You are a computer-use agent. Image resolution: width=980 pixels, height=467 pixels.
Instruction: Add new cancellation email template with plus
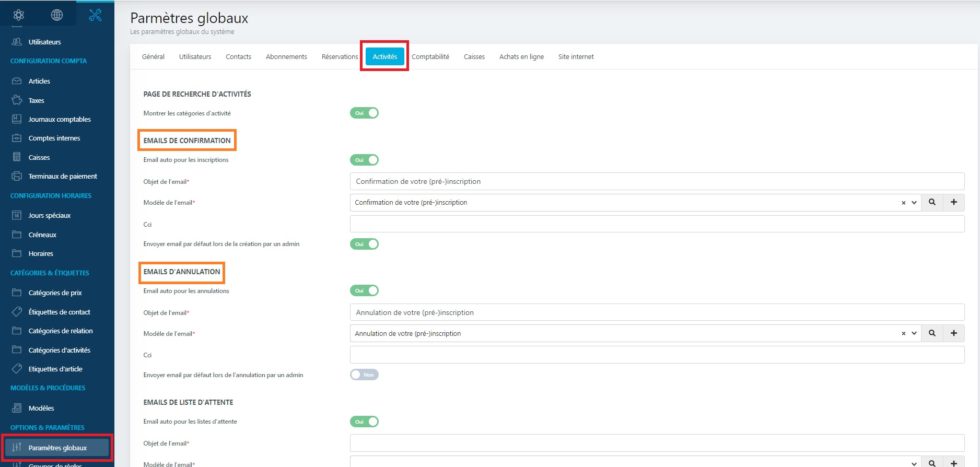coord(953,333)
